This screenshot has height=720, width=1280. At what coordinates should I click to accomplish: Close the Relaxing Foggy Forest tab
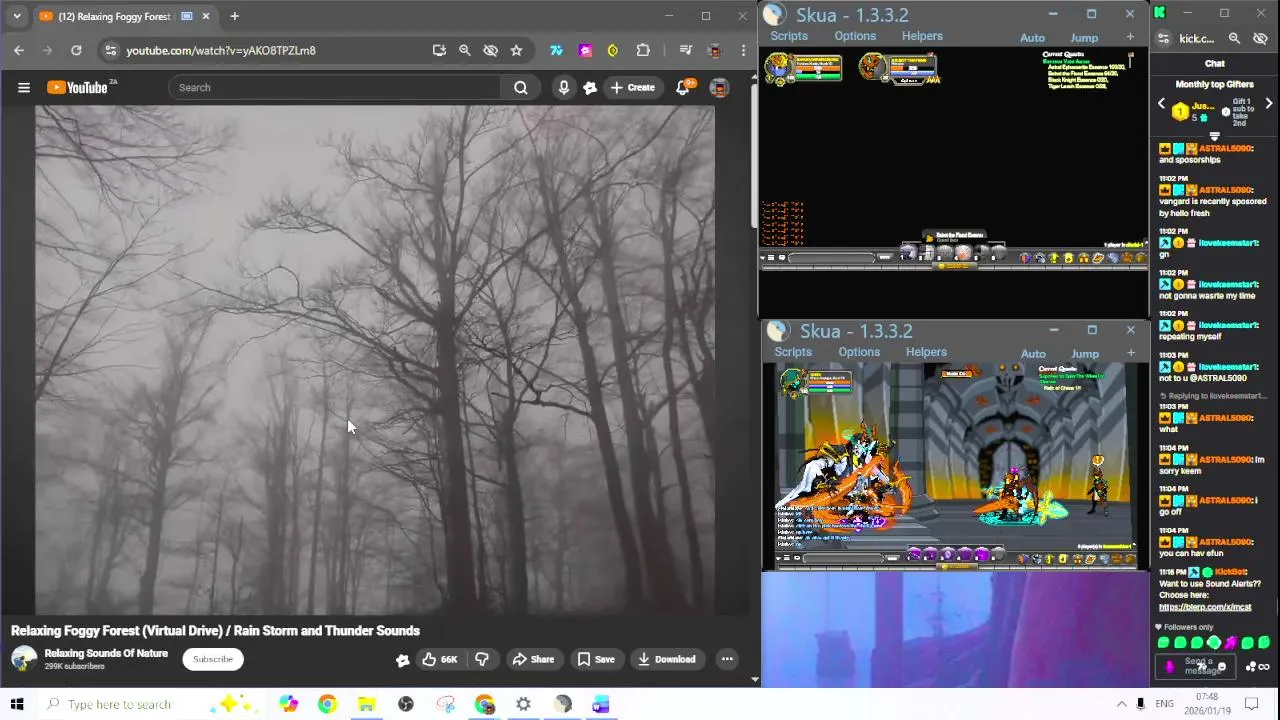pos(206,16)
